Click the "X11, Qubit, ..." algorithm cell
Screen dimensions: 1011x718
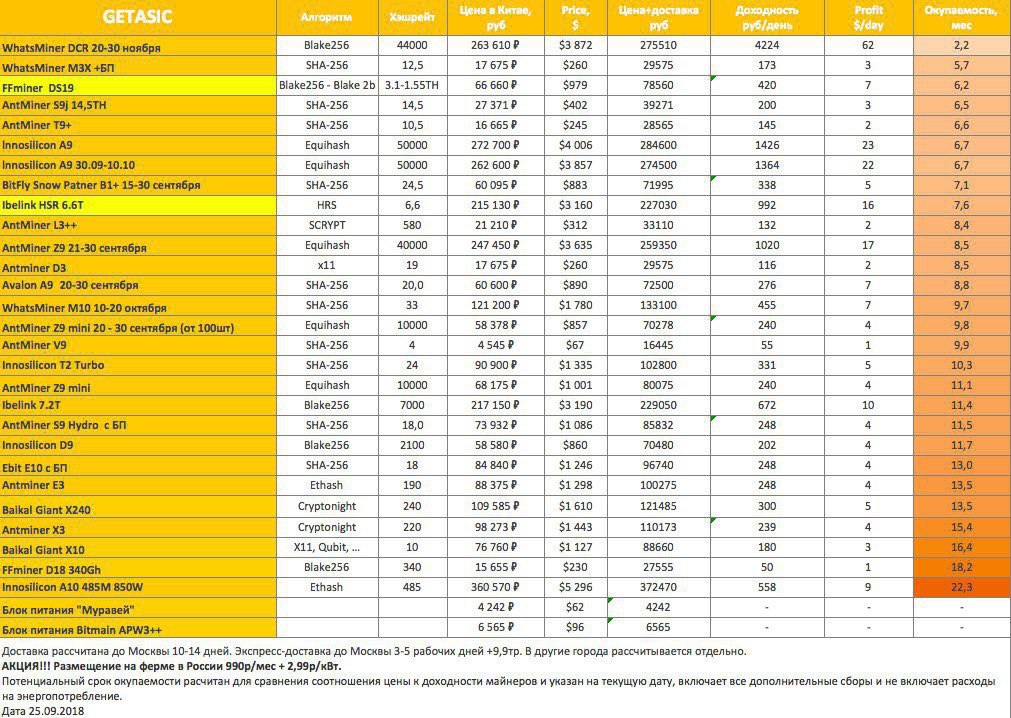(327, 547)
